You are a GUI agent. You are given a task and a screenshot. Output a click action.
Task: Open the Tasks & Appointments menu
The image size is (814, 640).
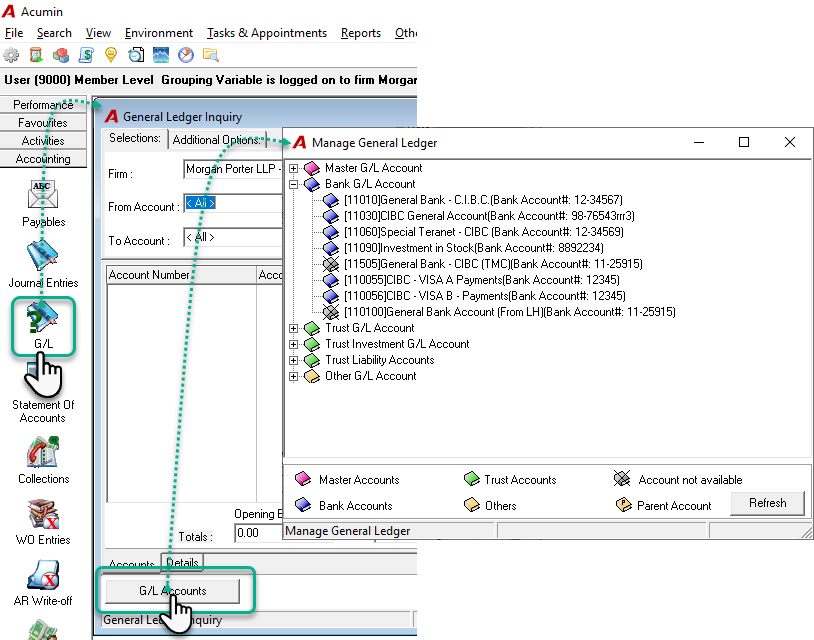[267, 33]
